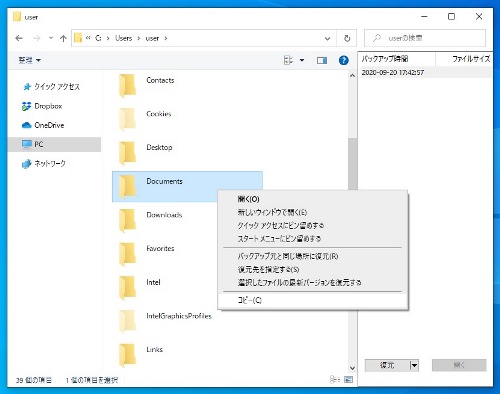
Task: Select the Cookies folder icon
Action: [x=128, y=119]
